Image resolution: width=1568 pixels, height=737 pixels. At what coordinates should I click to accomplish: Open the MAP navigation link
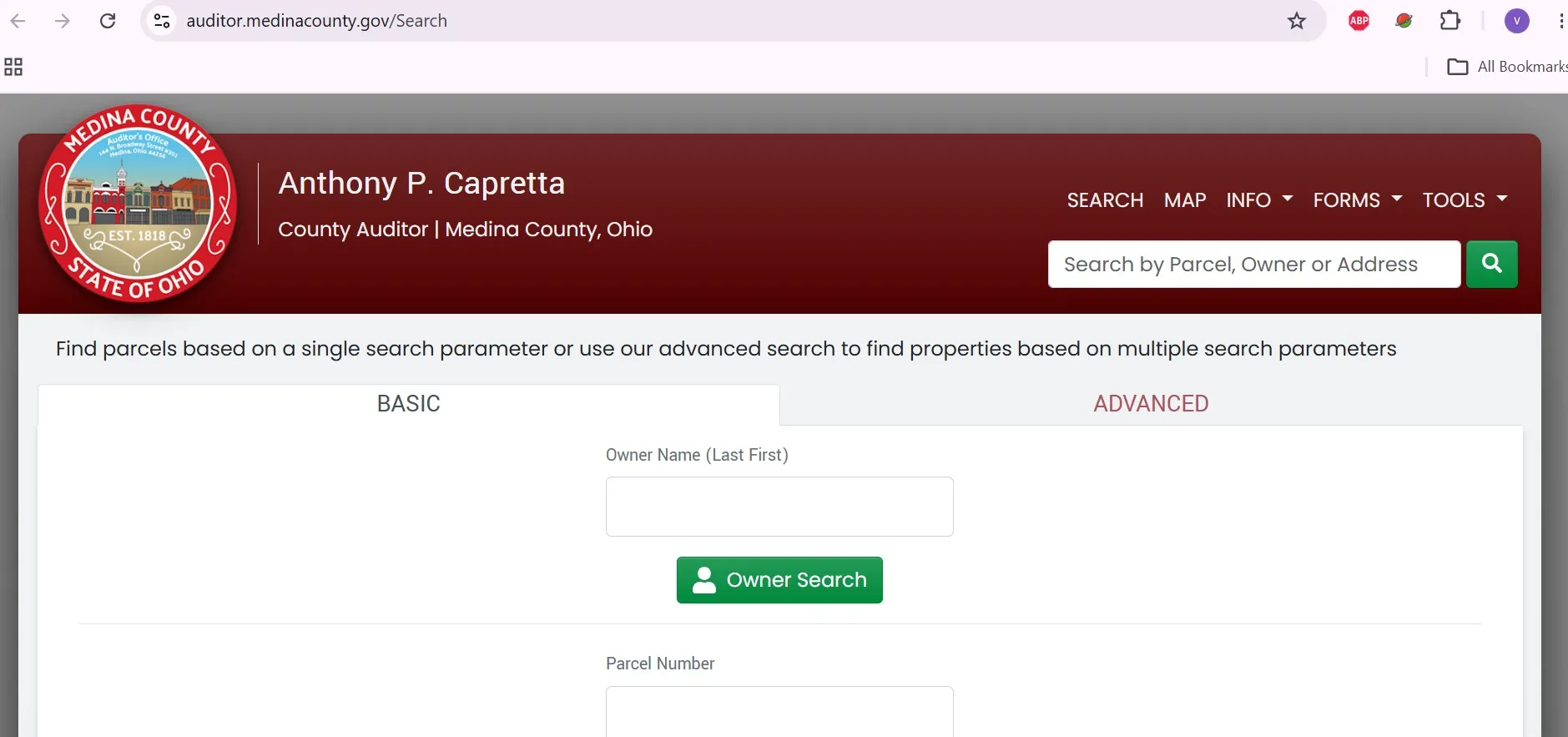pos(1185,200)
